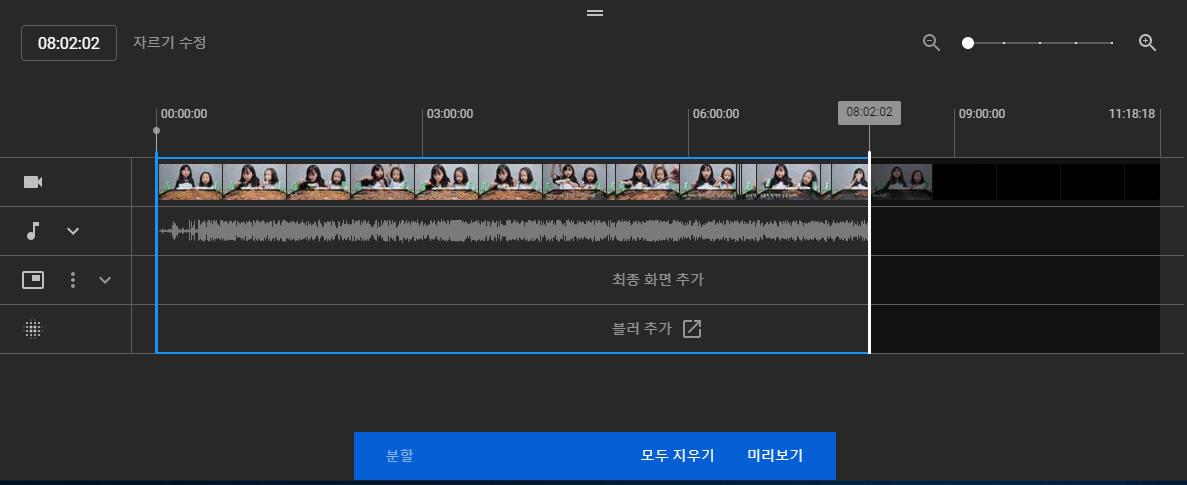Viewport: 1187px width, 485px height.
Task: Click the audio waveform in the music track
Action: (512, 231)
